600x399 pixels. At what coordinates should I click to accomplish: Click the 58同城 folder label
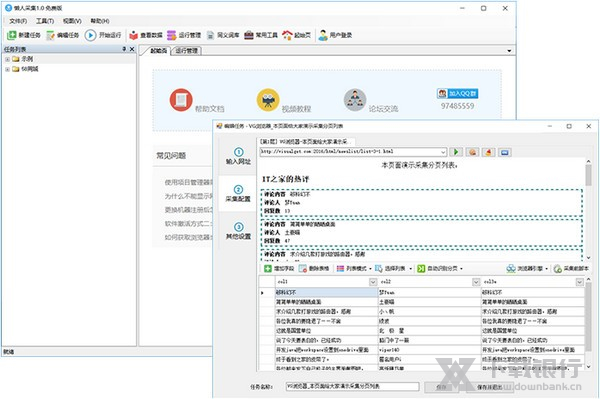(x=29, y=69)
